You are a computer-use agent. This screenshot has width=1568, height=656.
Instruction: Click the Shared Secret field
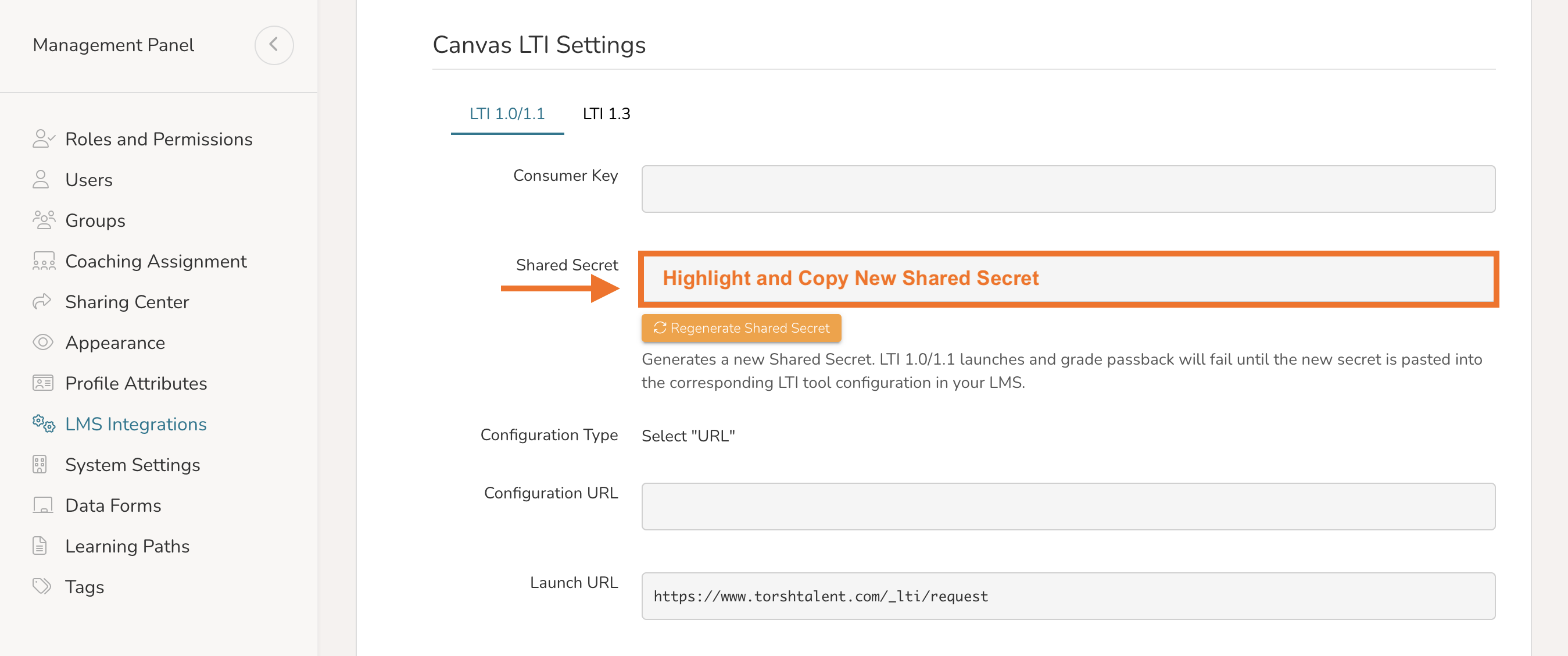1068,279
